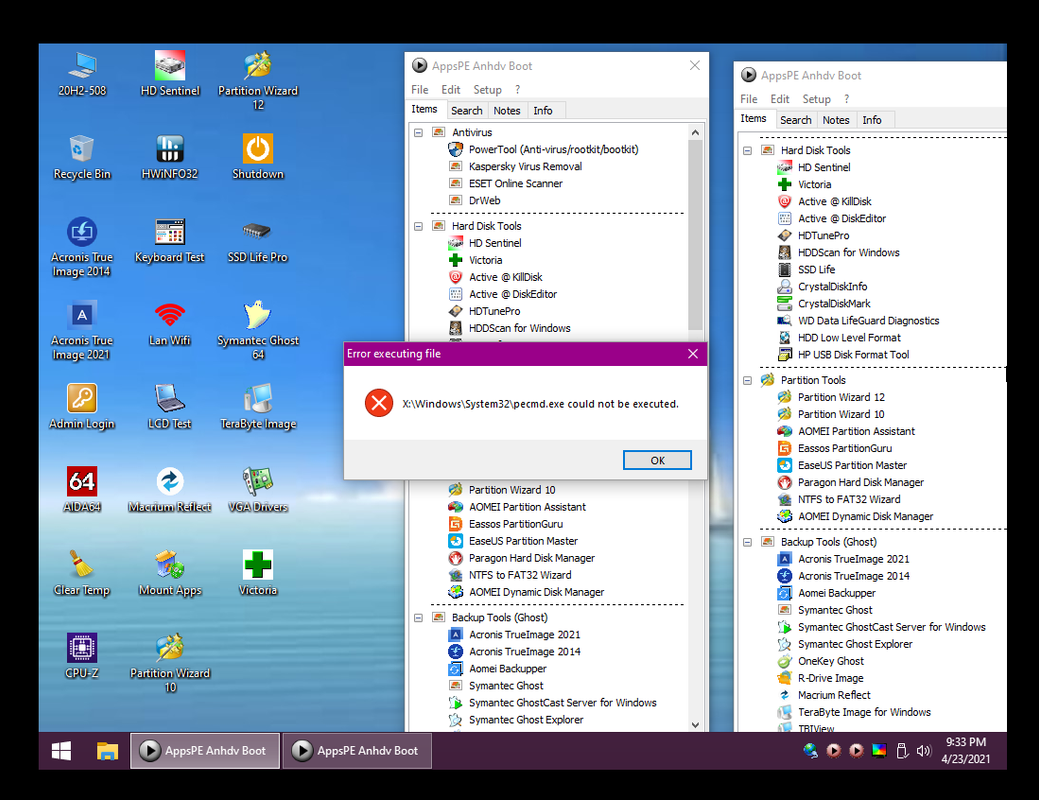Click scroll up arrow in left window
The image size is (1039, 800).
tap(694, 133)
